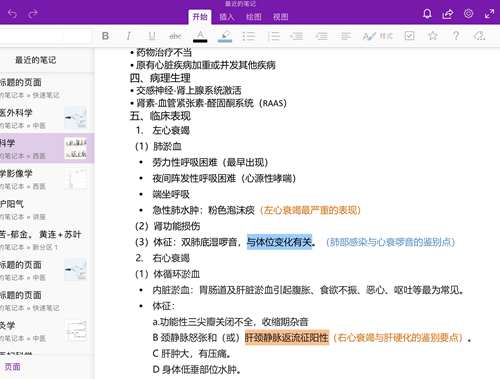The height and width of the screenshot is (379, 500).
Task: Toggle underline formatting
Action: pos(152,36)
